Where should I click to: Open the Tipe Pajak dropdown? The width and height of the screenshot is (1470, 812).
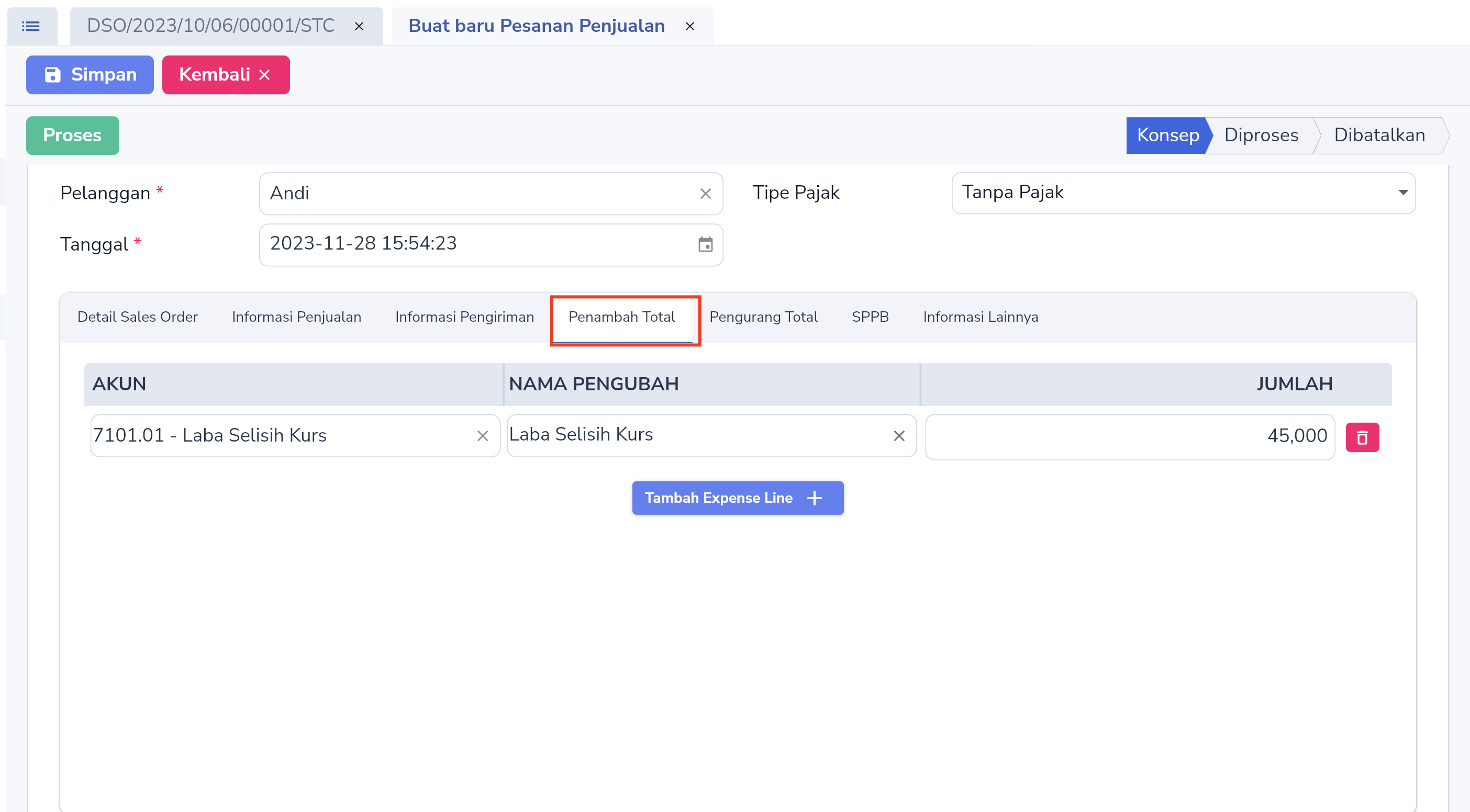tap(1184, 193)
